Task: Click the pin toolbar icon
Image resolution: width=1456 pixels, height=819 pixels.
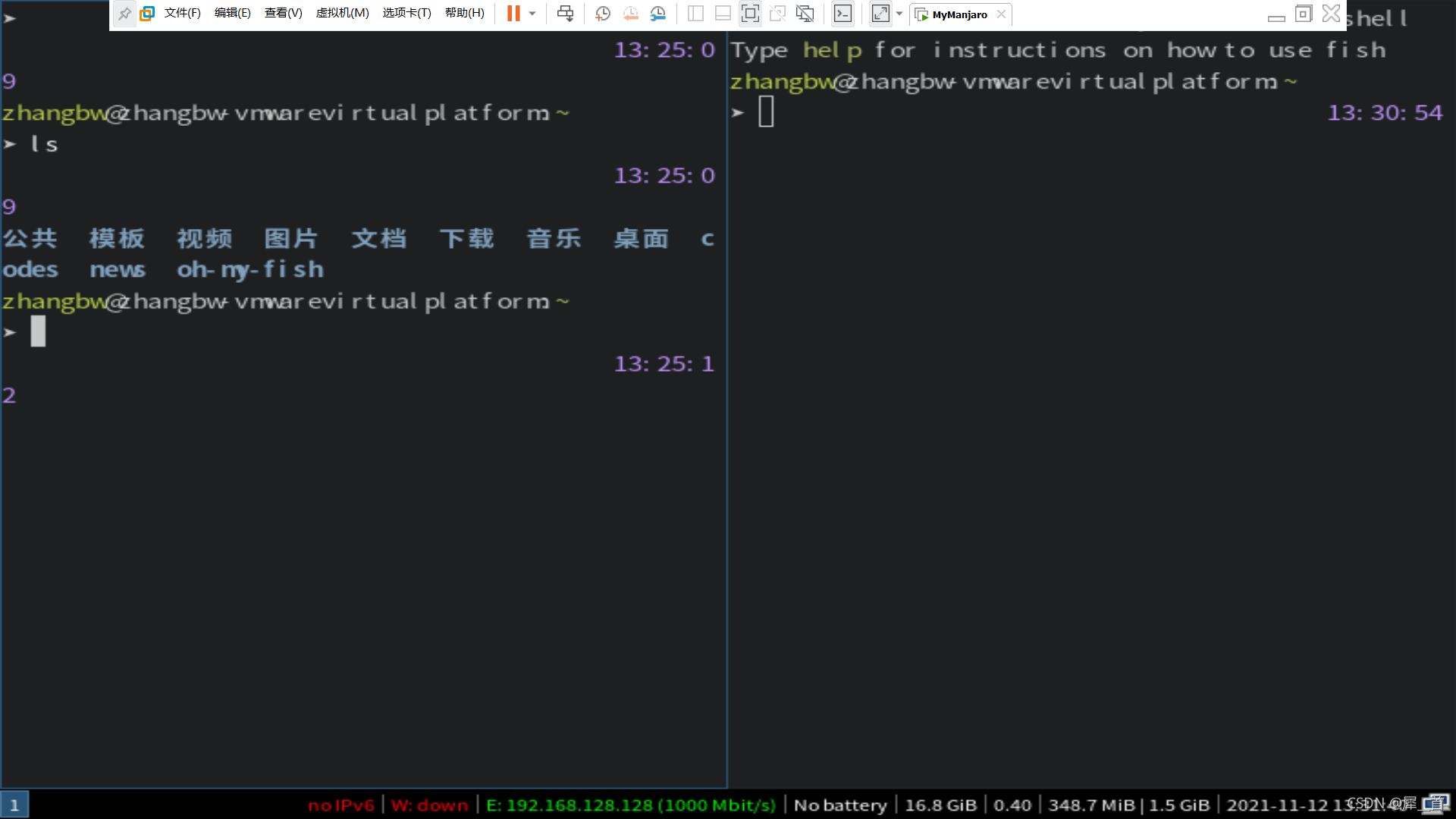Action: pos(124,14)
